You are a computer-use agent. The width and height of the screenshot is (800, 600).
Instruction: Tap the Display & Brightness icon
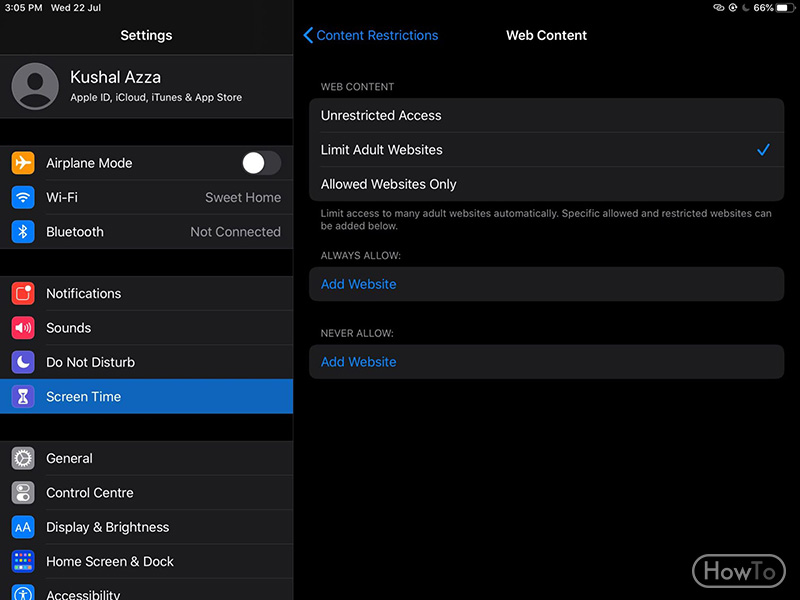pyautogui.click(x=23, y=527)
